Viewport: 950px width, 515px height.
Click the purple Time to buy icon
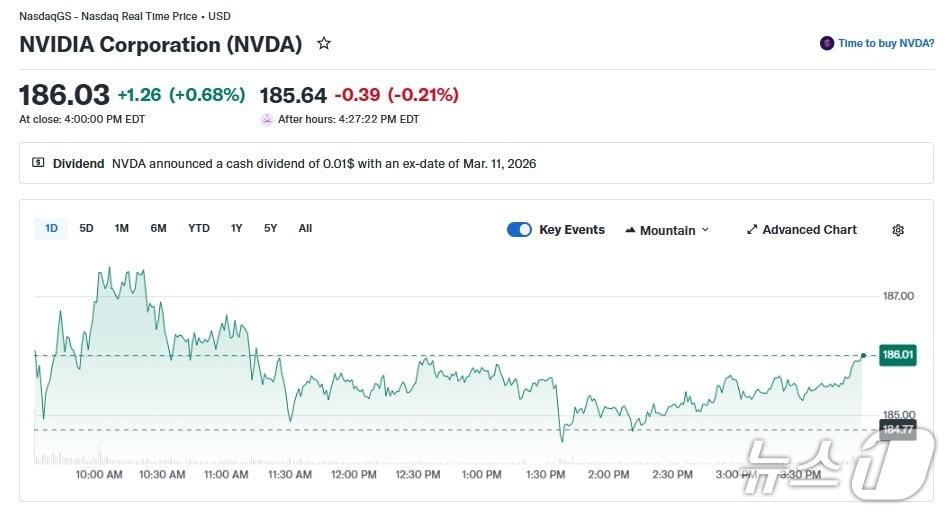pos(827,43)
